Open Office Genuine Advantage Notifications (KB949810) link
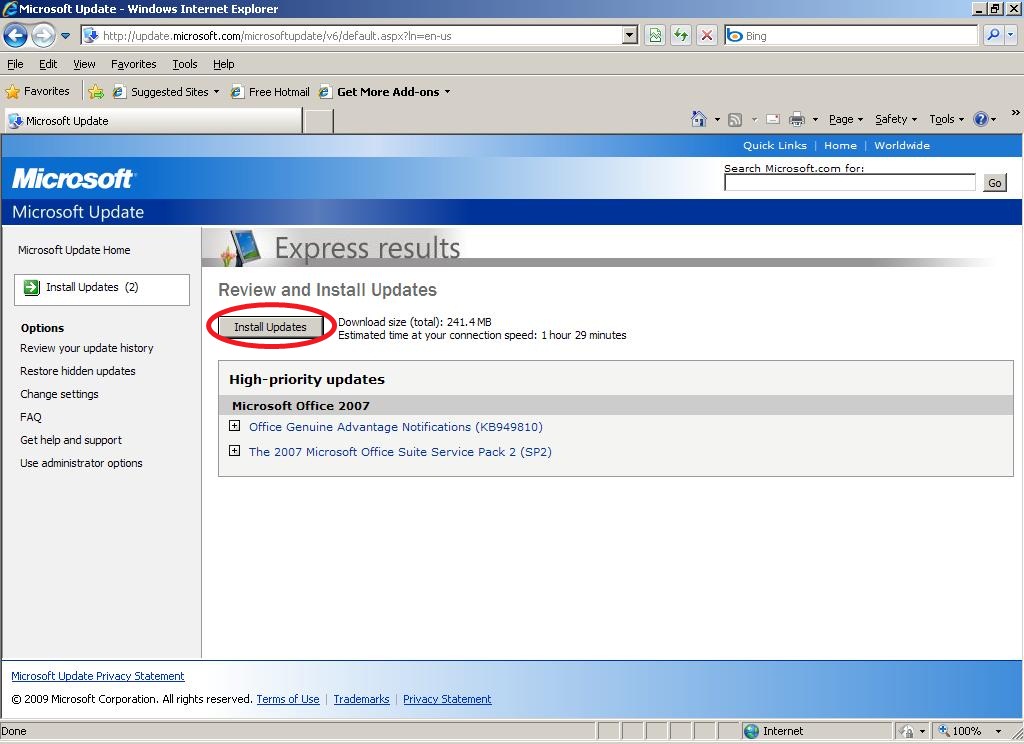This screenshot has height=744, width=1024. [396, 427]
